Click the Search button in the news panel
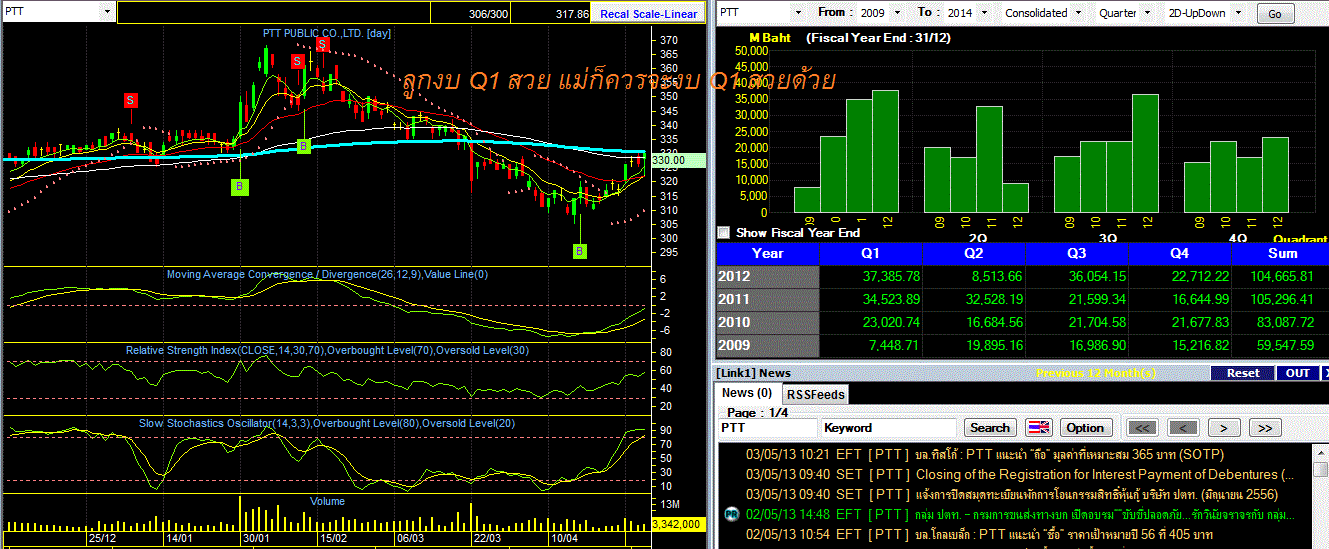The height and width of the screenshot is (549, 1329). click(990, 427)
